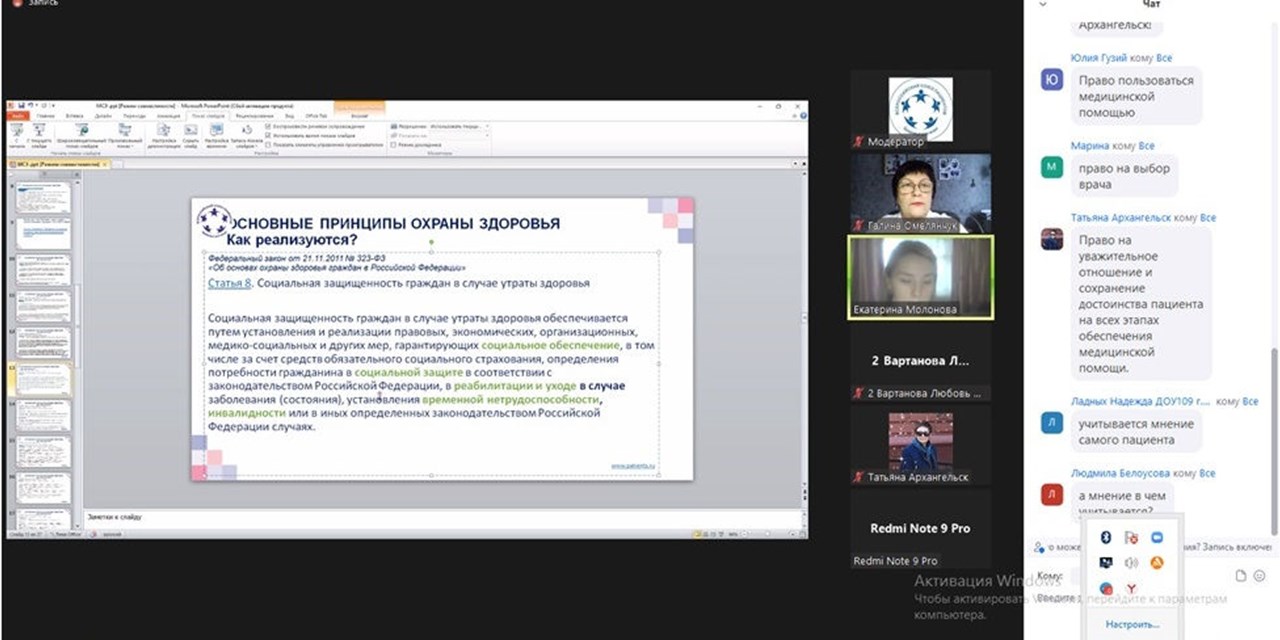The width and height of the screenshot is (1280, 640).
Task: Click the Yandex Browser tray icon
Action: point(1132,588)
